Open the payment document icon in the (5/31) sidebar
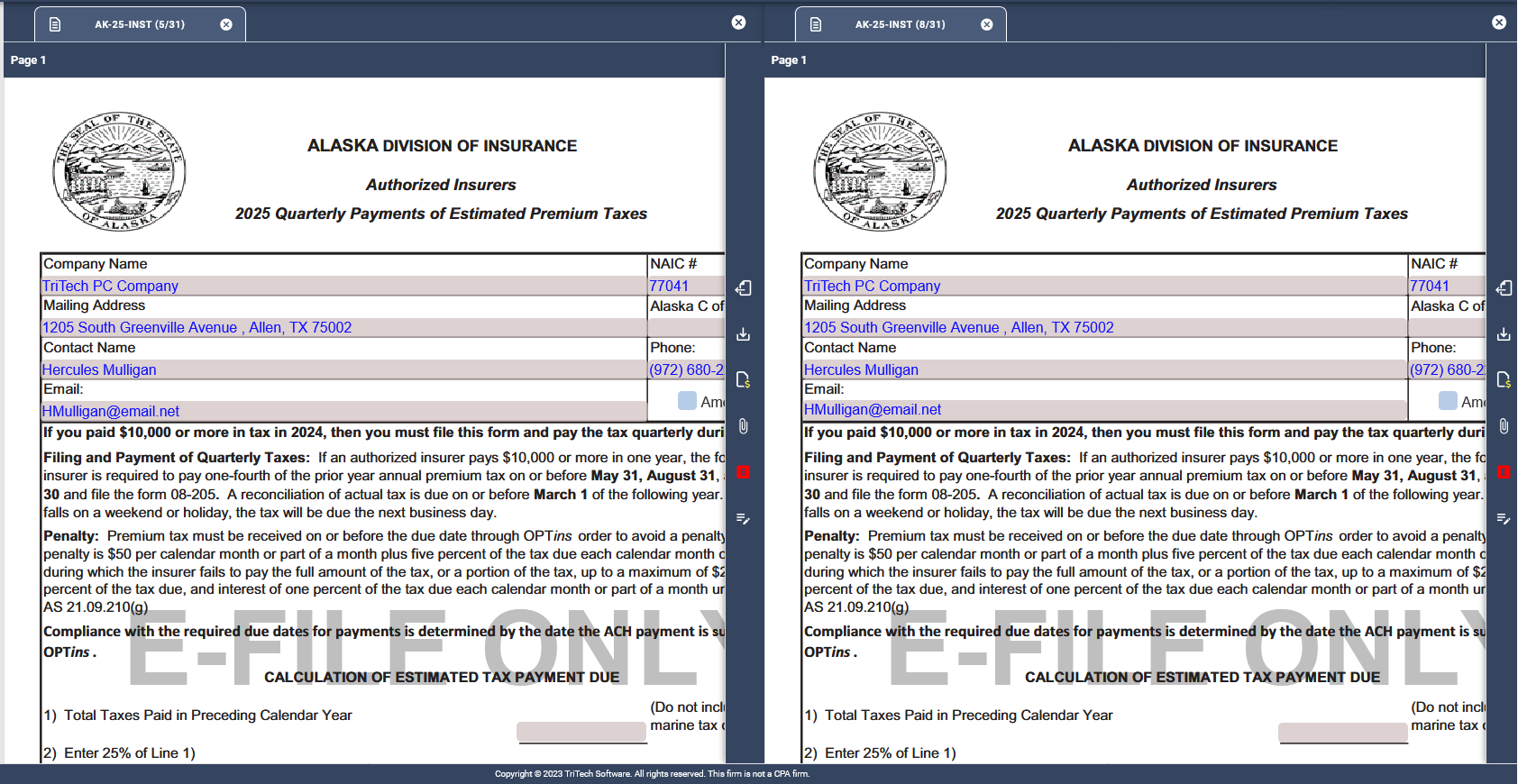Screen dimensions: 1518x784 point(744,380)
